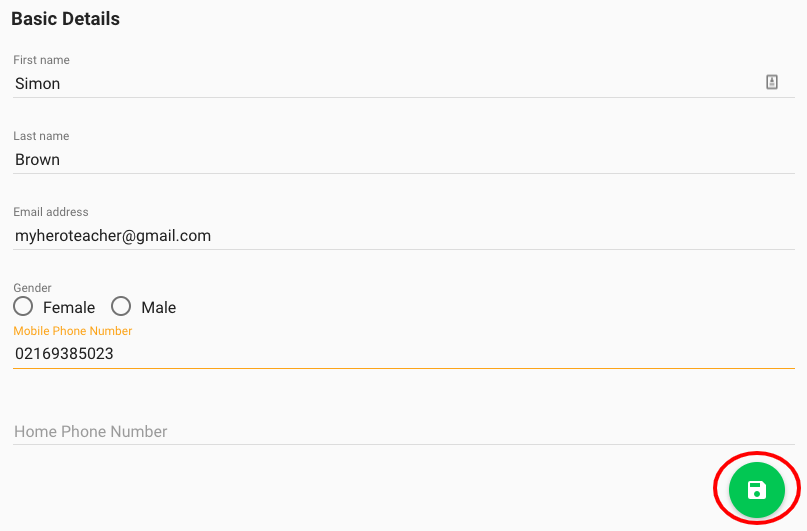Screen dimensions: 807x531
Task: Click the 'Email address' field label
Action: tap(51, 212)
